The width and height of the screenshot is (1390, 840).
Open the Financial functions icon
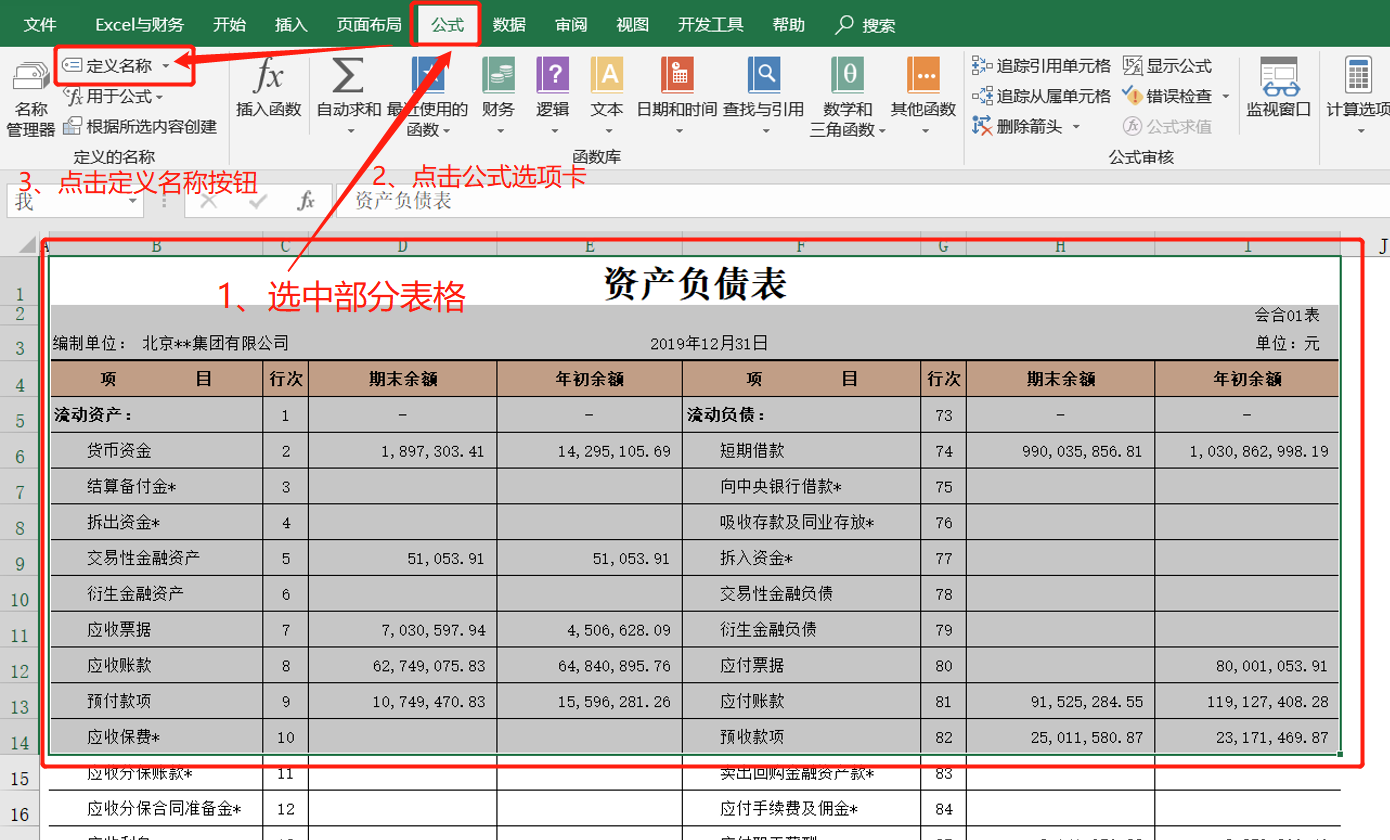pyautogui.click(x=498, y=76)
